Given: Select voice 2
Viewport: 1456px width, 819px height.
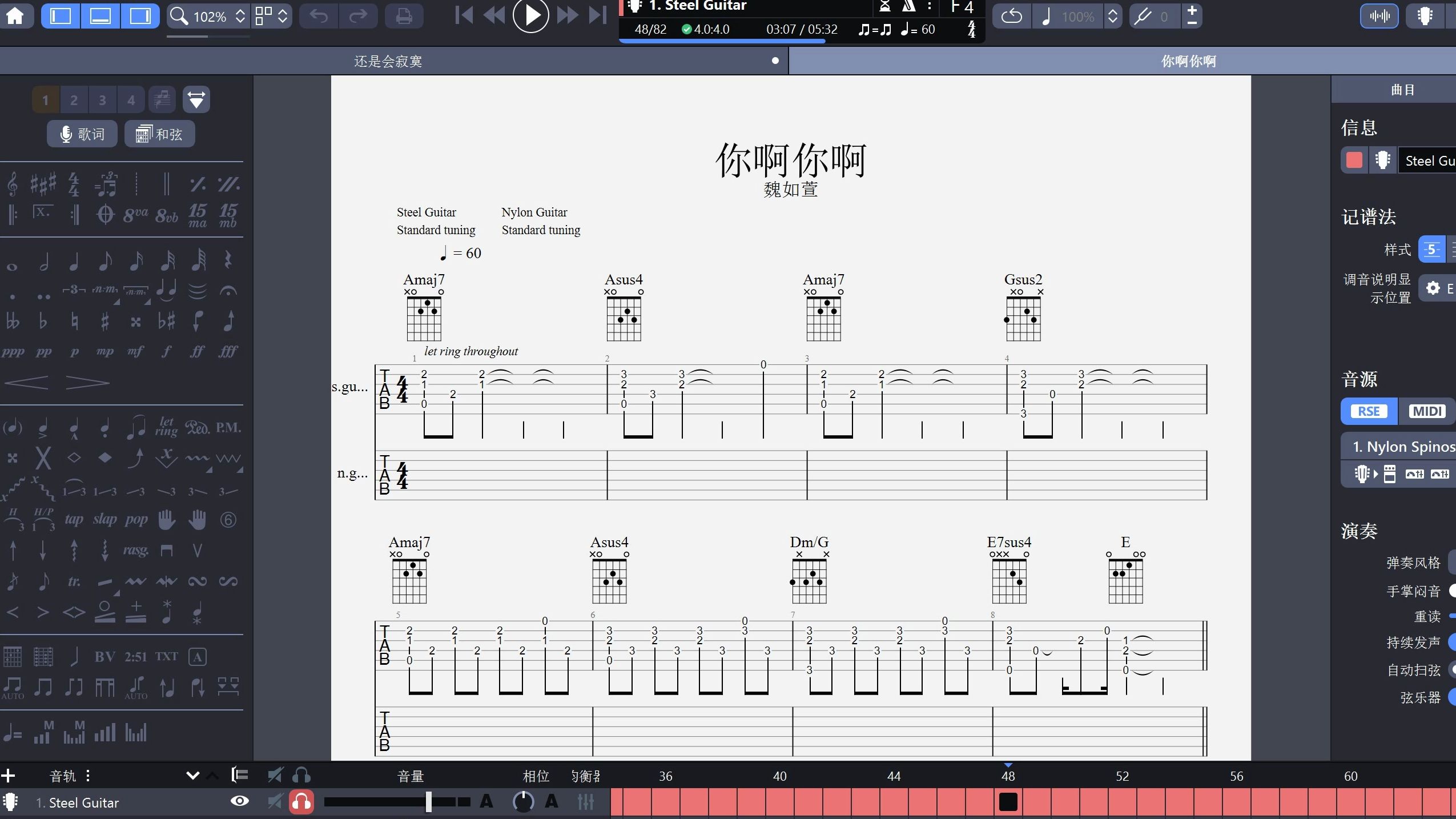Looking at the screenshot, I should coord(74,100).
